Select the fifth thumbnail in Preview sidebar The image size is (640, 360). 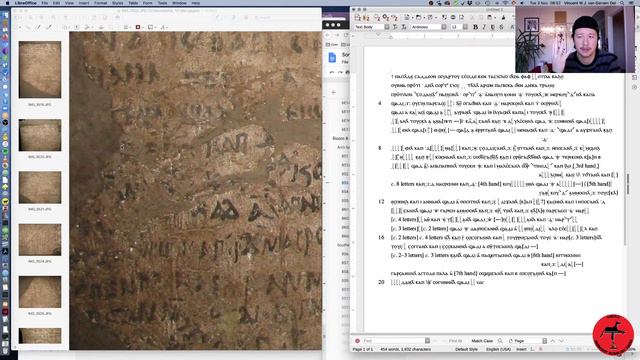[40, 292]
